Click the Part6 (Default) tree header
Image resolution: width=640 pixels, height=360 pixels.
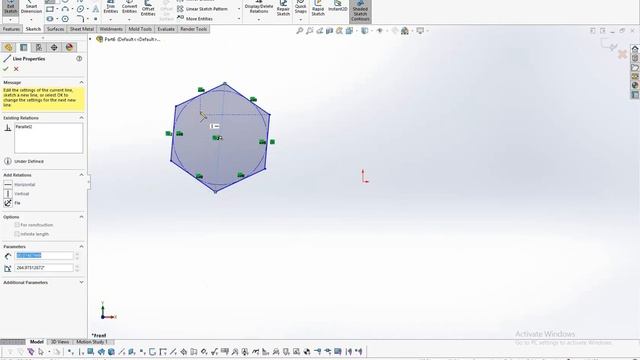tap(128, 39)
